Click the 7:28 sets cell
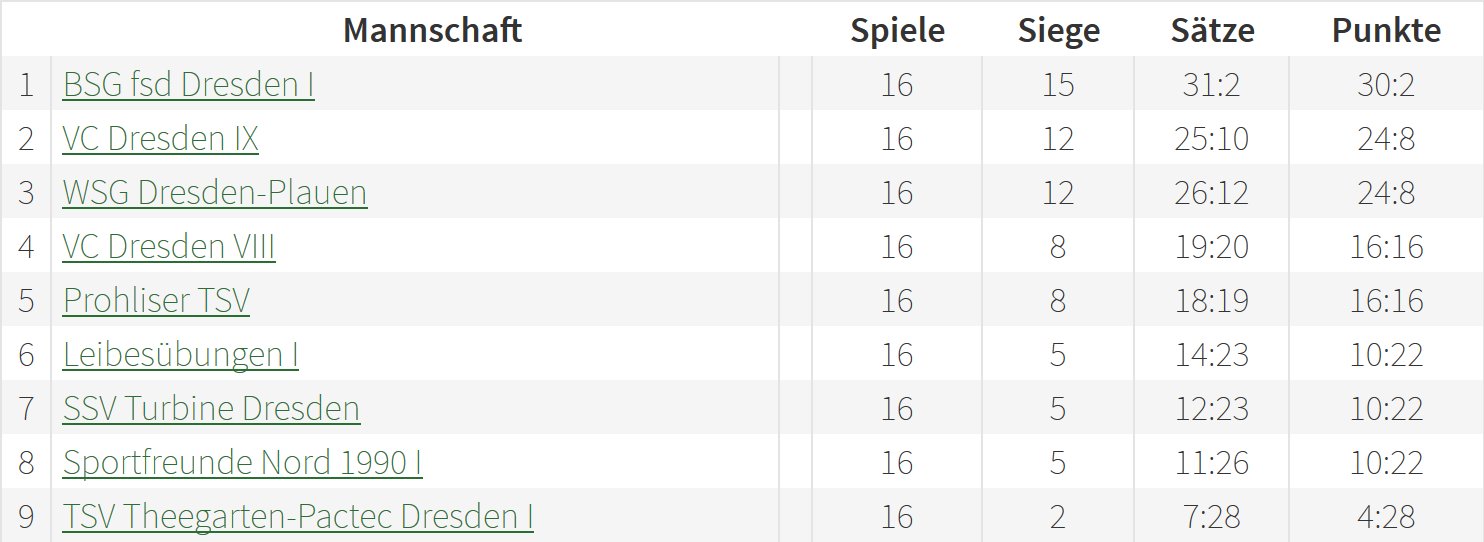The width and height of the screenshot is (1484, 542). click(x=1212, y=517)
